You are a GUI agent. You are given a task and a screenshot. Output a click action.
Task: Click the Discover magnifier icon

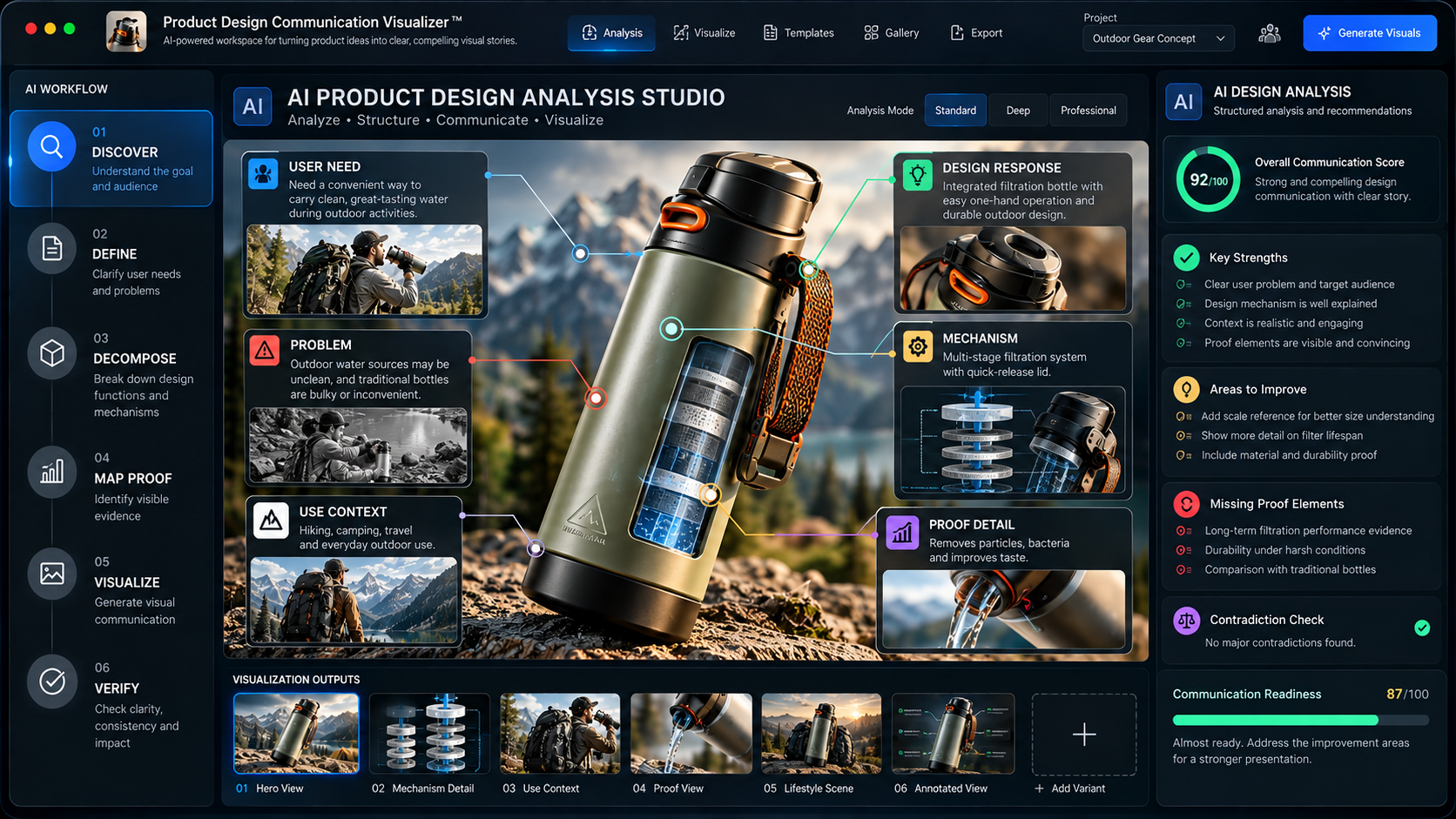[51, 147]
